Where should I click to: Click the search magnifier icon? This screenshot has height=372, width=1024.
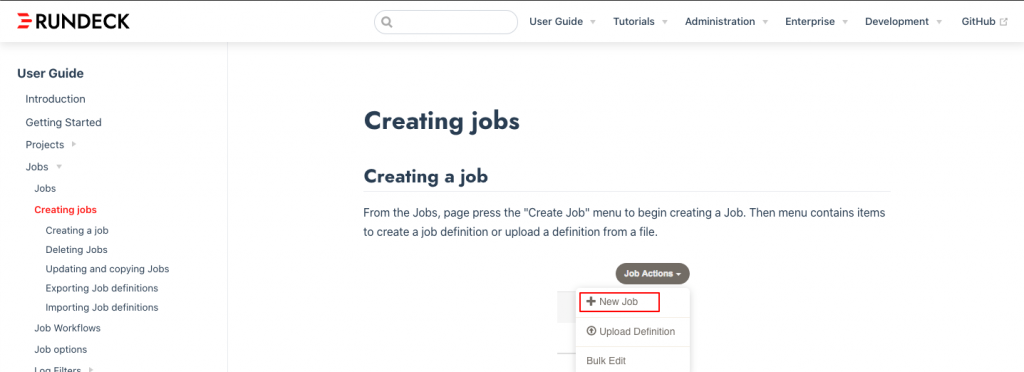tap(386, 22)
